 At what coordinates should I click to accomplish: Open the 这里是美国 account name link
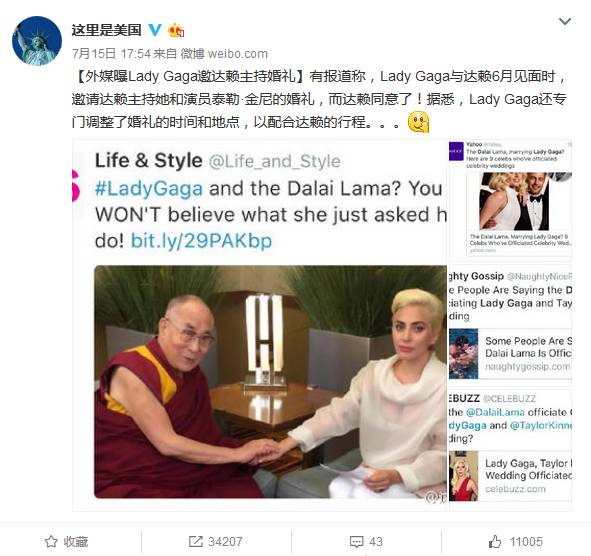click(x=107, y=30)
